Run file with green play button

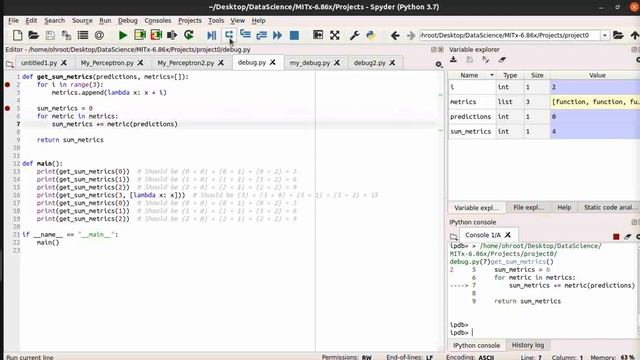coord(122,35)
